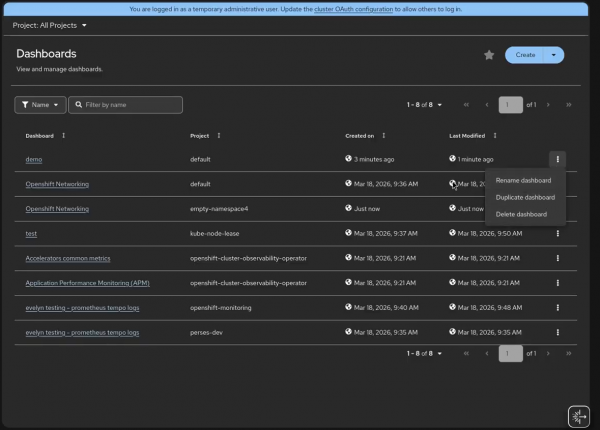Open Accelerators common metrics dashboard
Image resolution: width=600 pixels, height=430 pixels.
[x=68, y=258]
